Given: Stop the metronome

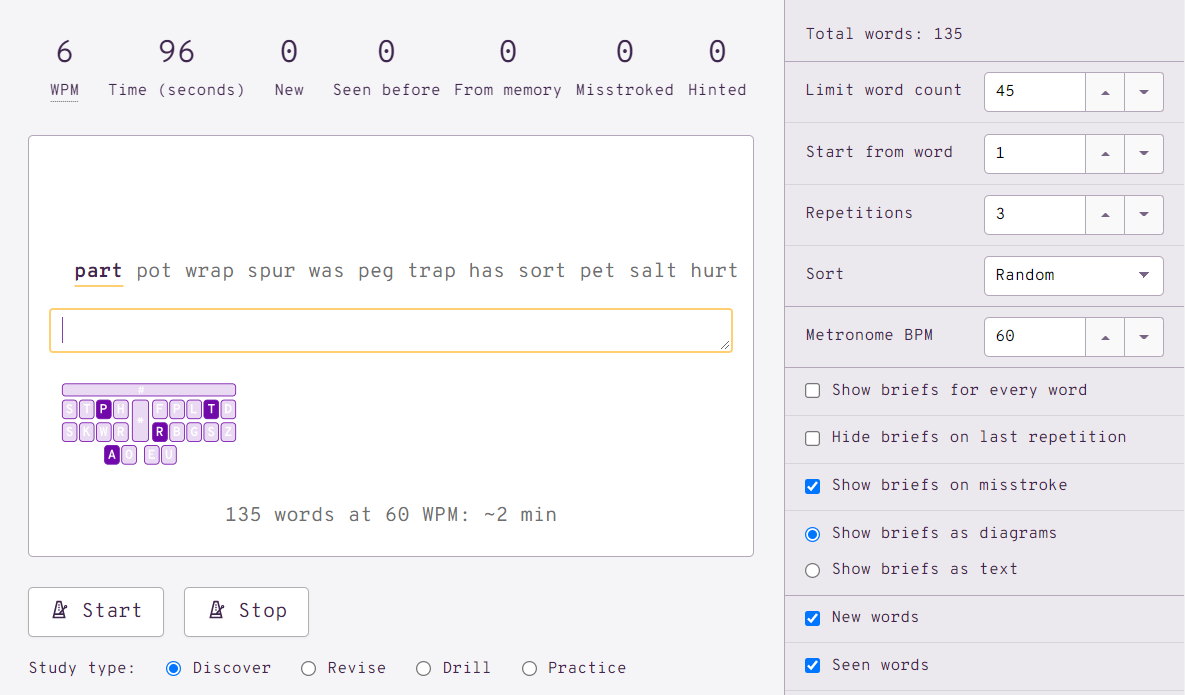Looking at the screenshot, I should [x=246, y=611].
